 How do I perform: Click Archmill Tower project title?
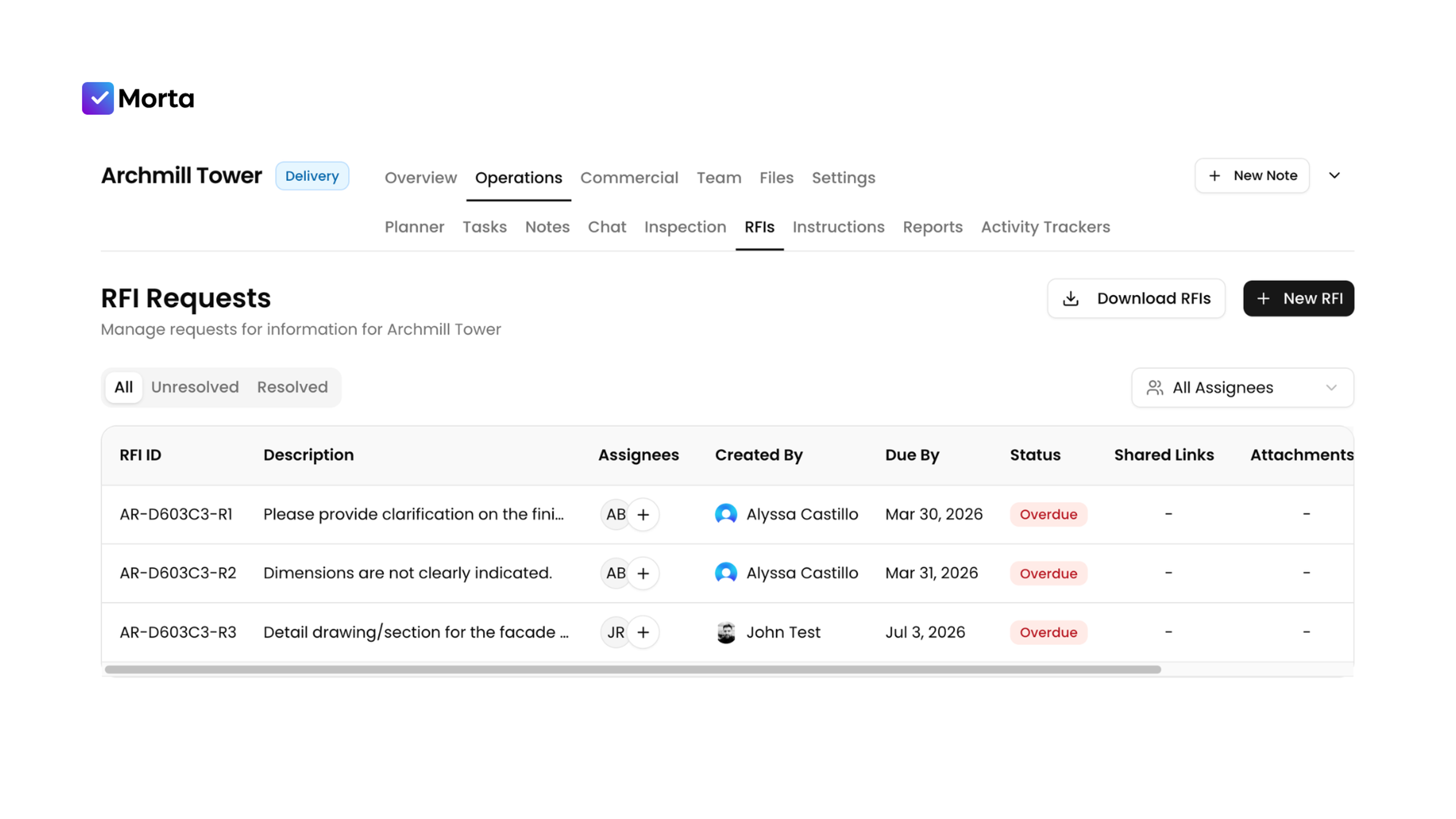(x=182, y=176)
